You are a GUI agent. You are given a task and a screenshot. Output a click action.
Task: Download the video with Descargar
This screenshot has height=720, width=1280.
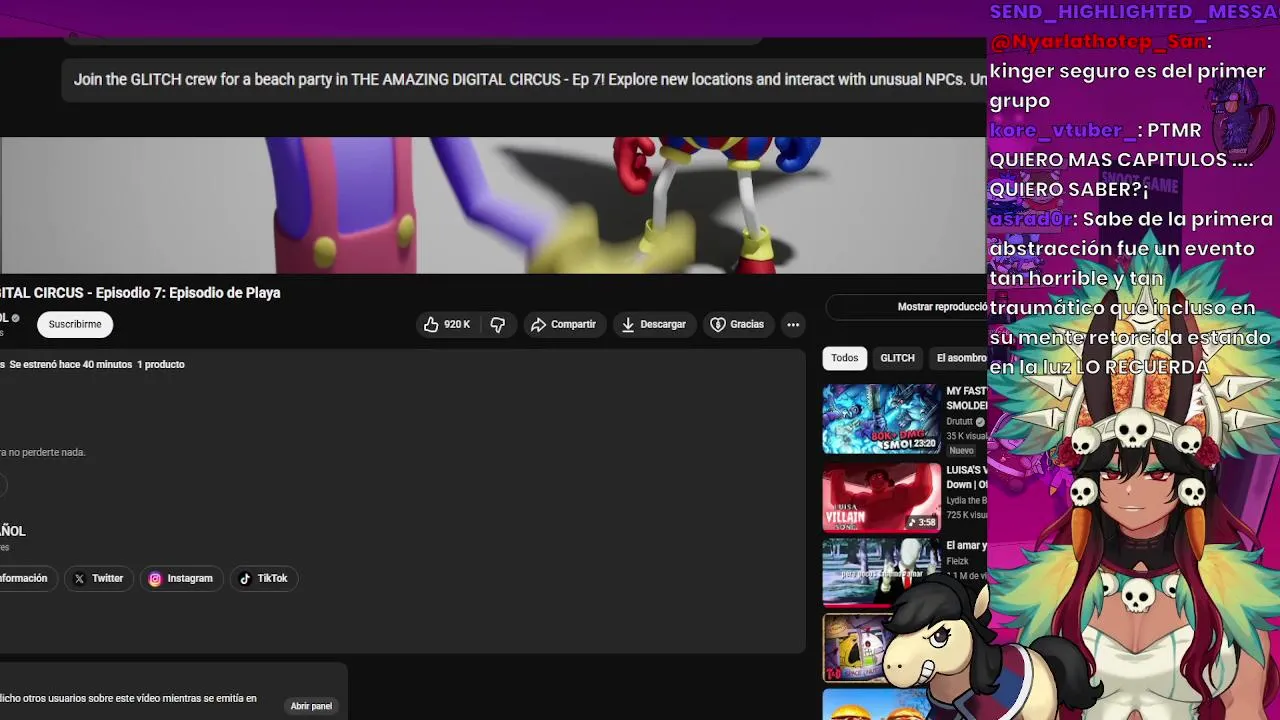(654, 324)
